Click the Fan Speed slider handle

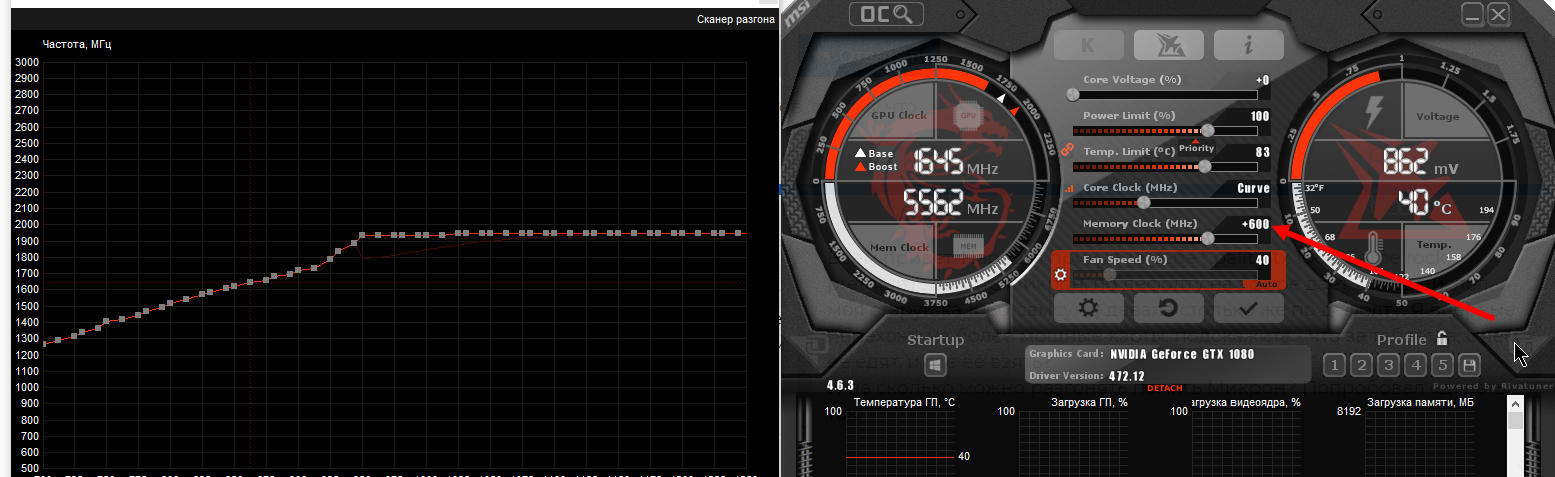pos(1109,274)
